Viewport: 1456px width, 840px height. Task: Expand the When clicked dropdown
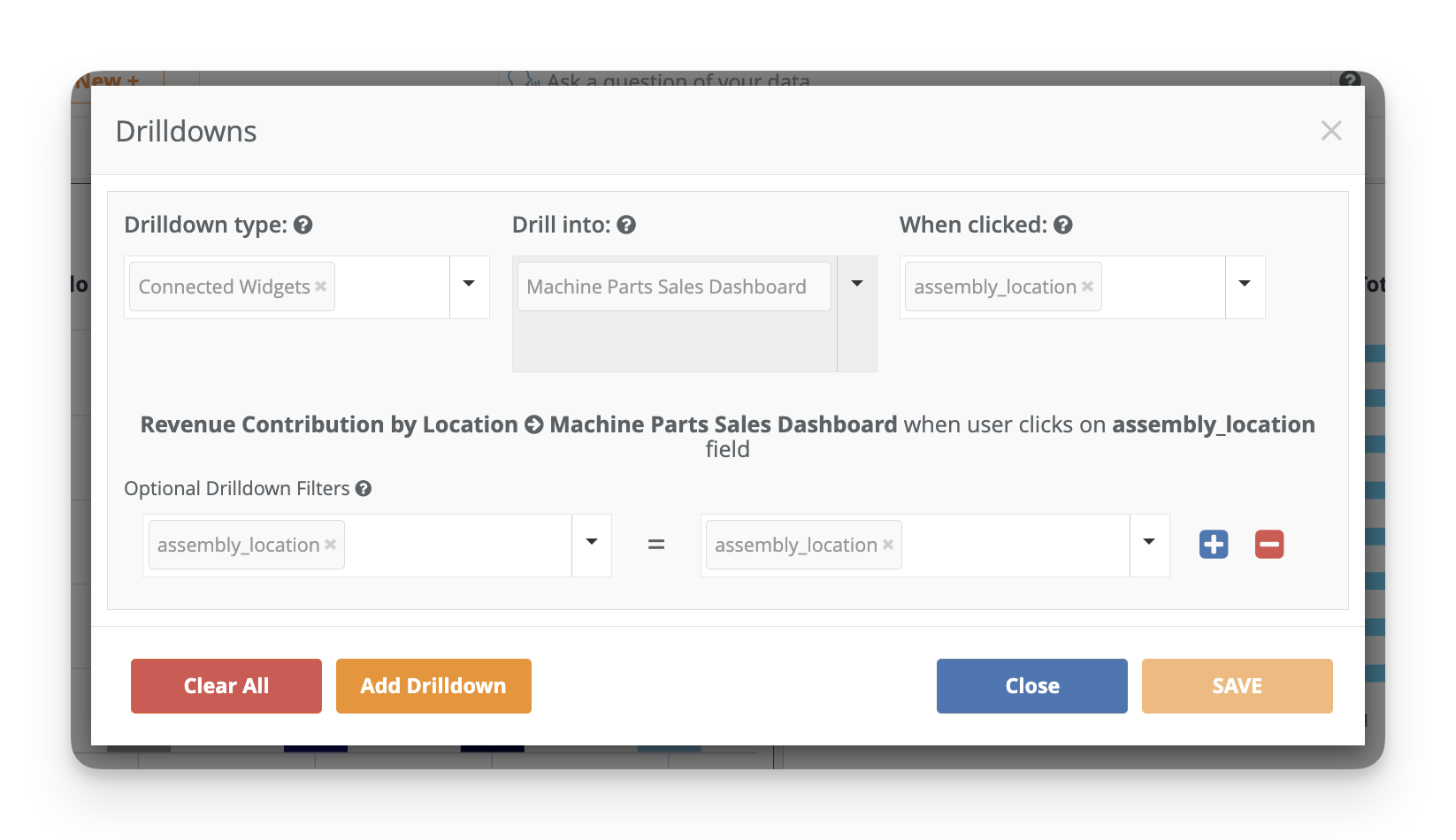(1245, 285)
